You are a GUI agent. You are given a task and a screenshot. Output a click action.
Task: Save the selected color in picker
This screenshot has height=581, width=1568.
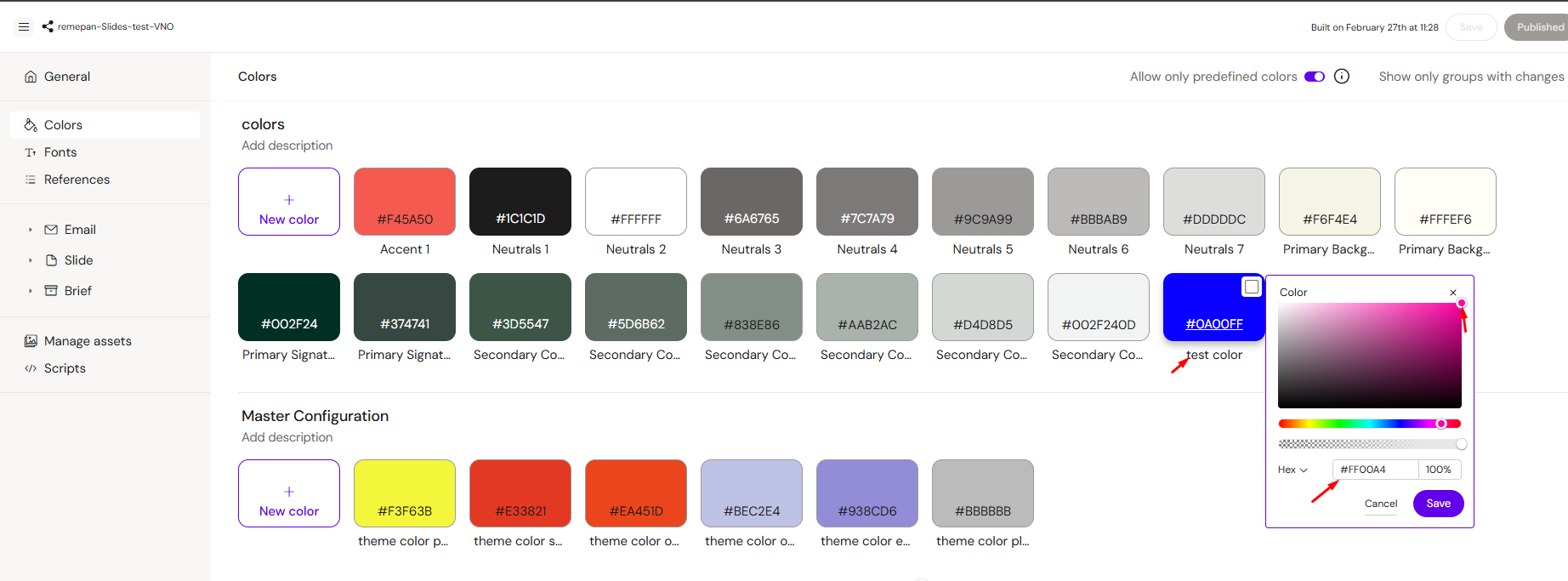(1438, 504)
